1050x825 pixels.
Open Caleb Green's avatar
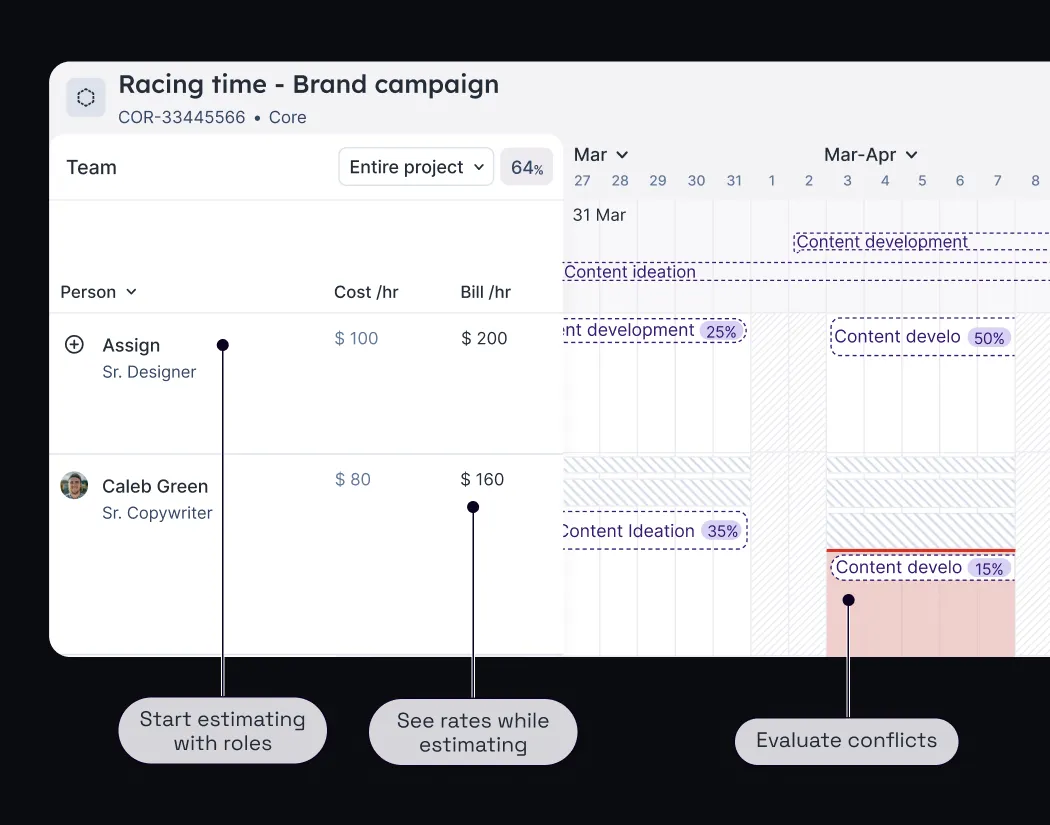[x=73, y=486]
